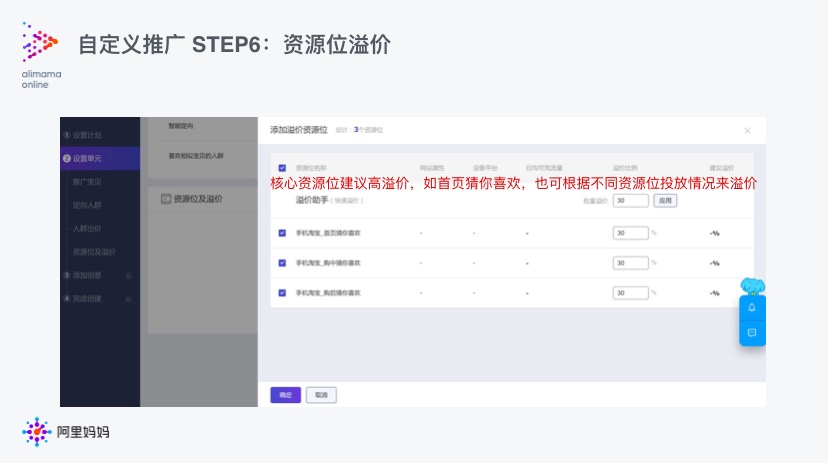Viewport: 828px width, 463px height.
Task: Close the 添加溢价资源位 dialog
Action: click(x=747, y=130)
